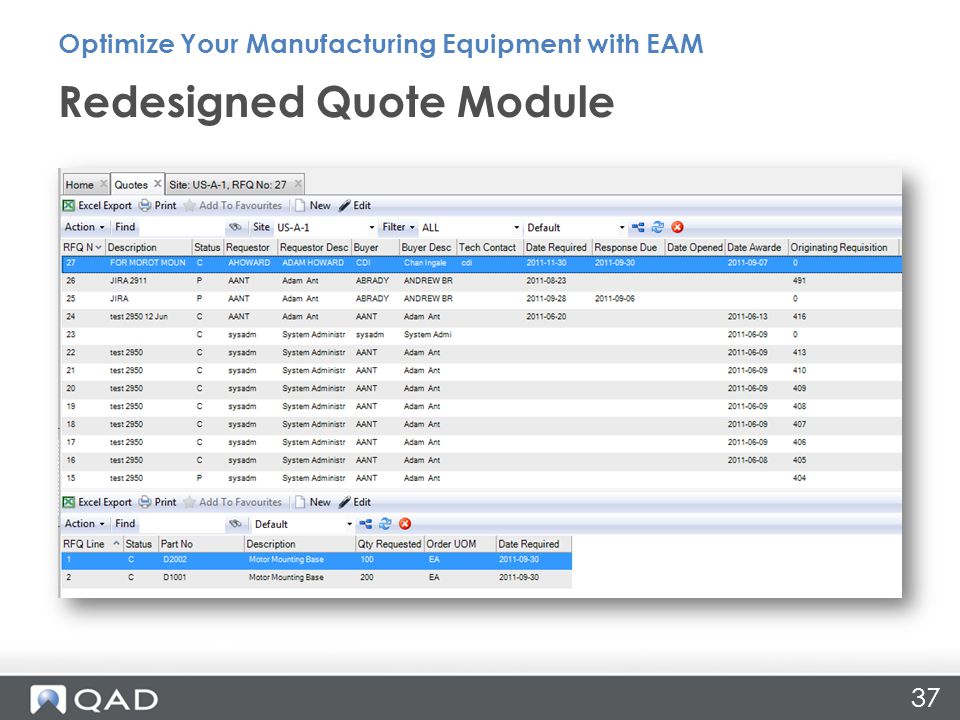
Task: Sort by the Originating Requisition column header
Action: [844, 247]
